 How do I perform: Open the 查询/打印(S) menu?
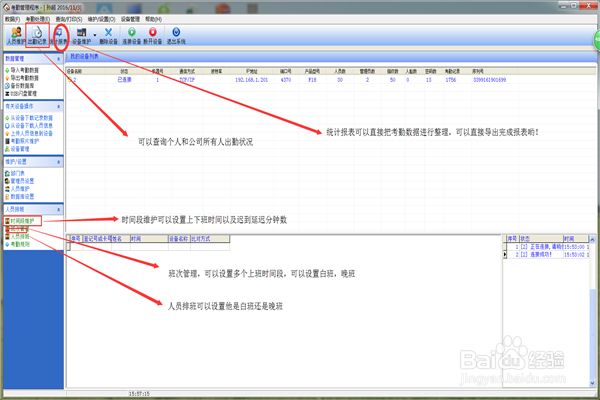click(x=68, y=19)
